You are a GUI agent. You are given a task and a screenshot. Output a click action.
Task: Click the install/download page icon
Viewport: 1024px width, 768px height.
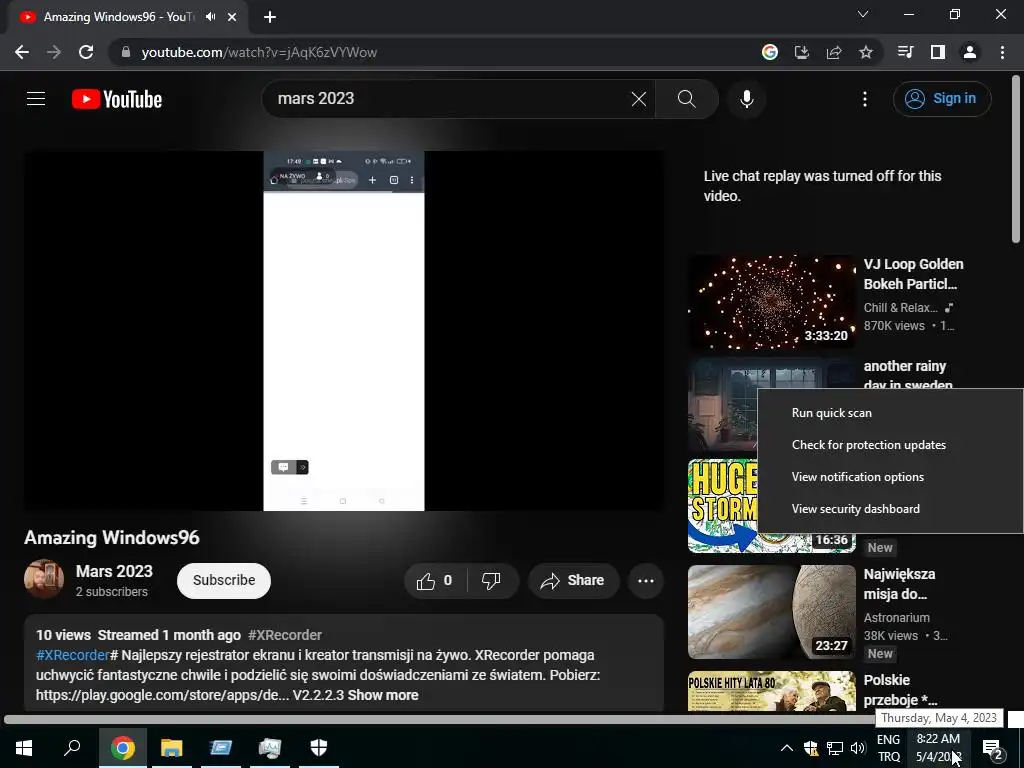pos(802,52)
